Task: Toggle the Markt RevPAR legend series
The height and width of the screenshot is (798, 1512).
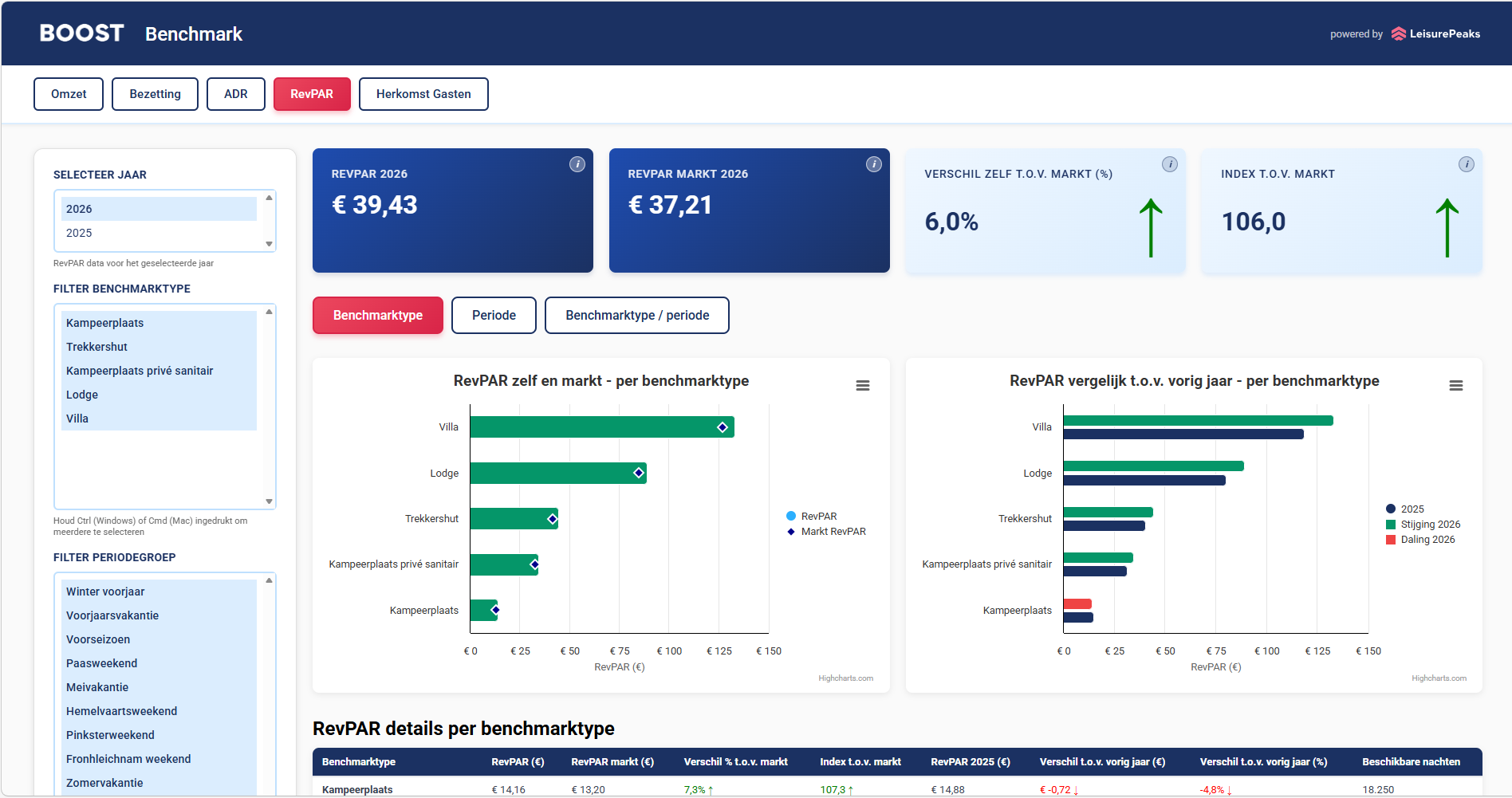Action: (x=833, y=532)
